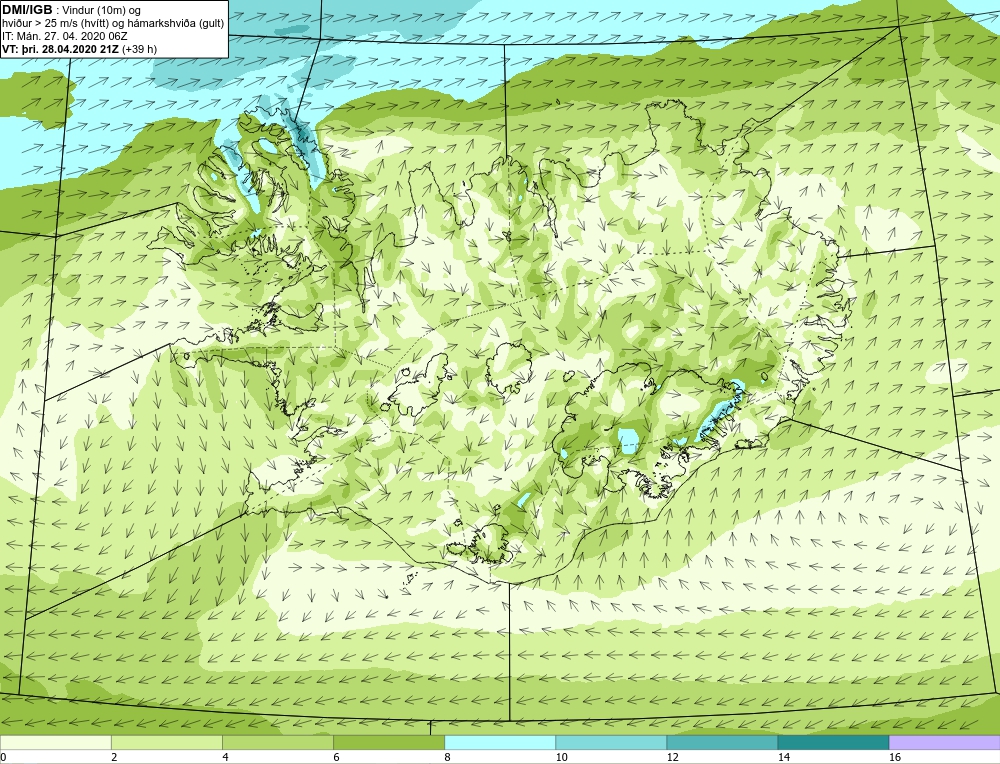The height and width of the screenshot is (764, 1000).
Task: Click the scale label '10'
Action: click(561, 757)
